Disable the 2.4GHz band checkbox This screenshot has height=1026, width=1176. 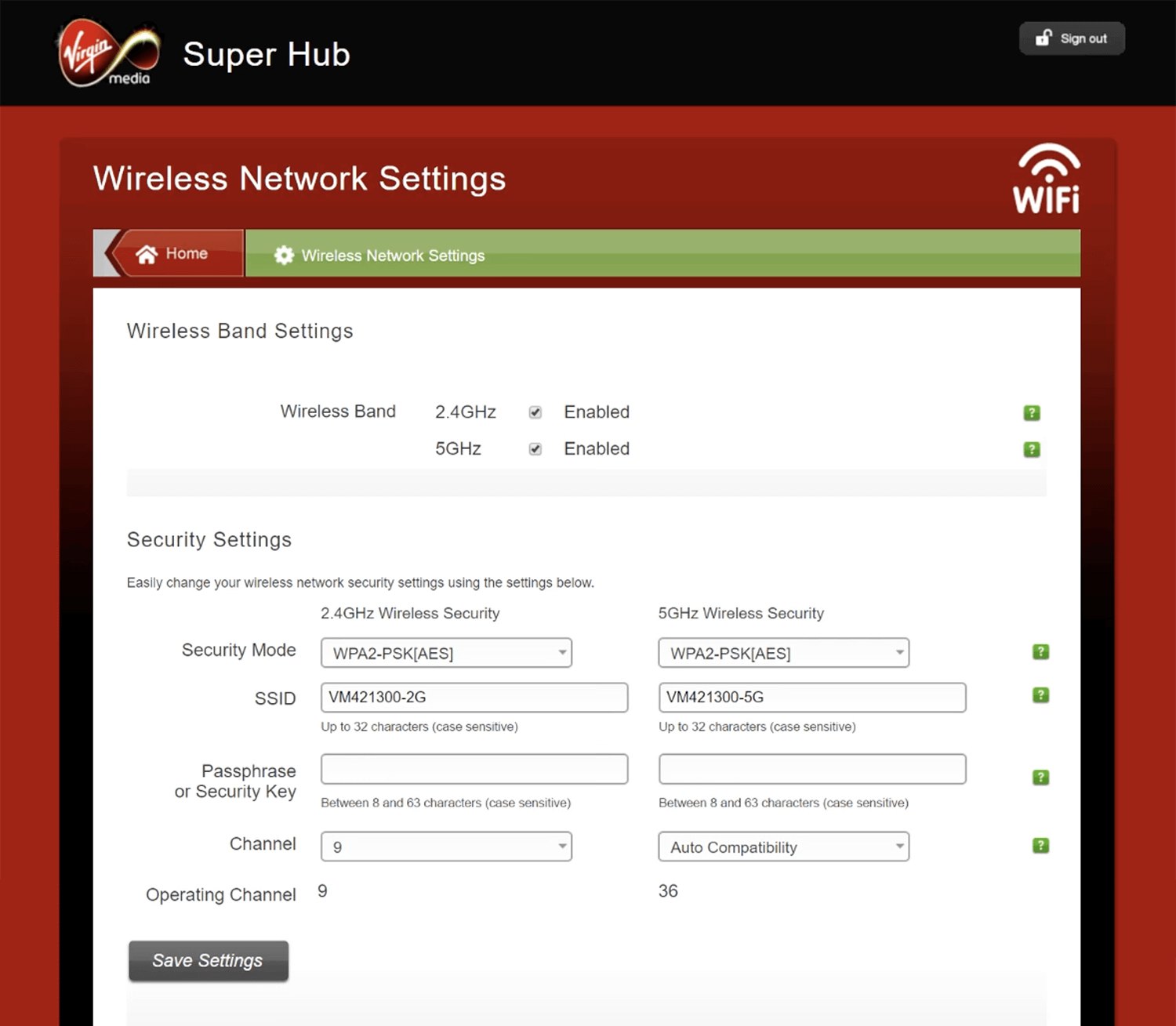click(x=535, y=412)
